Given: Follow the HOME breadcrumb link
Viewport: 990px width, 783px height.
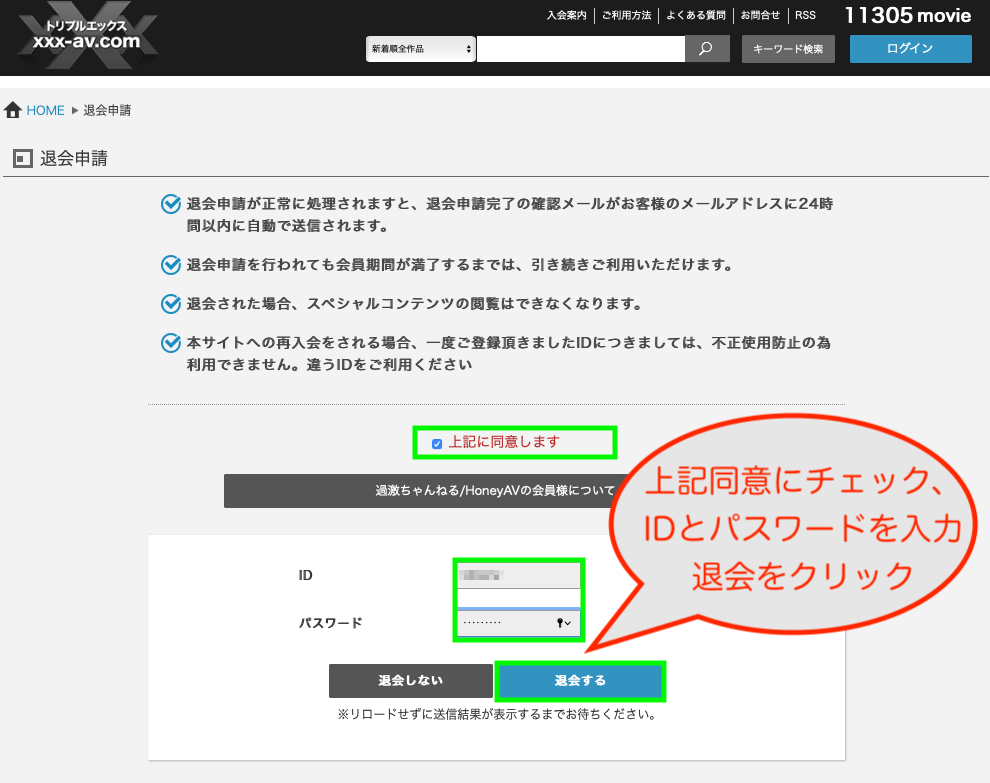Looking at the screenshot, I should pos(45,110).
